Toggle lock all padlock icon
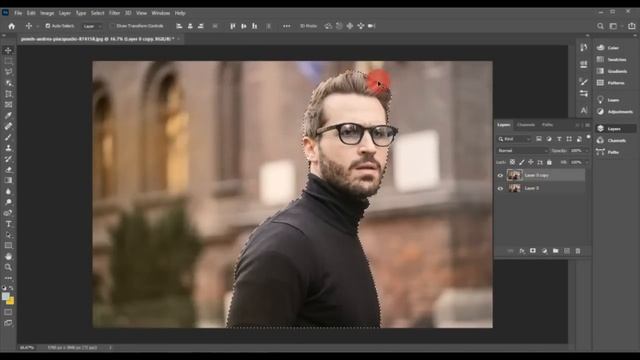640x360 pixels. pos(549,162)
